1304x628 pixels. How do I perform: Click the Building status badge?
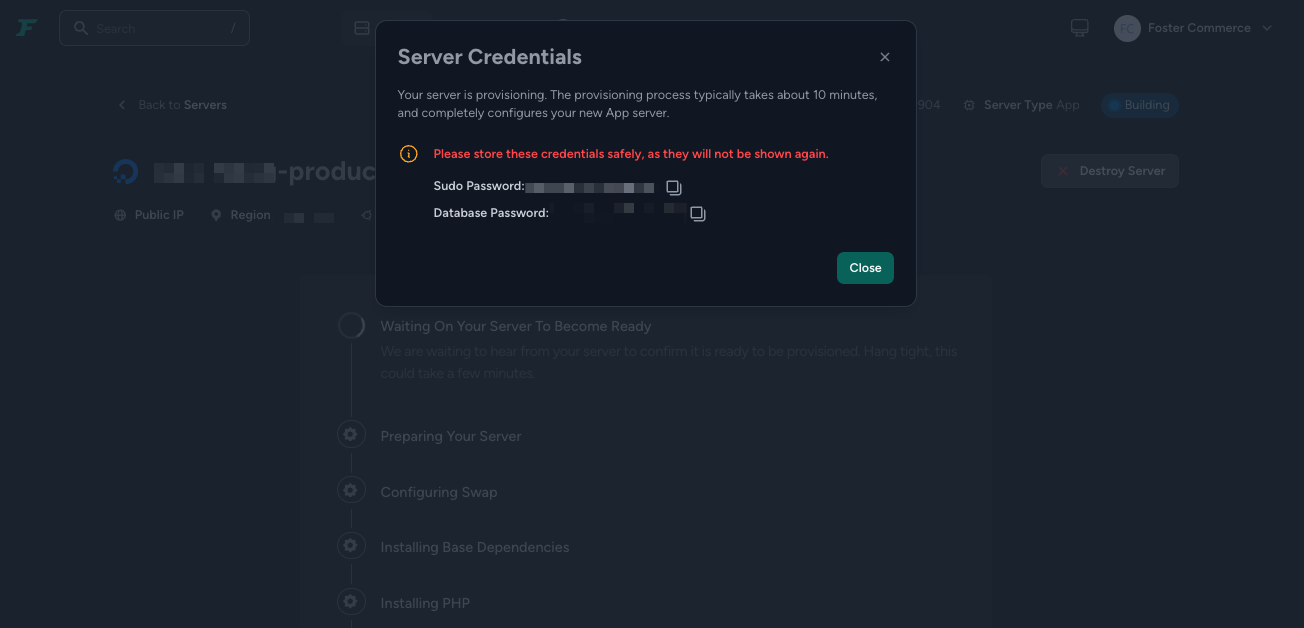coord(1139,105)
